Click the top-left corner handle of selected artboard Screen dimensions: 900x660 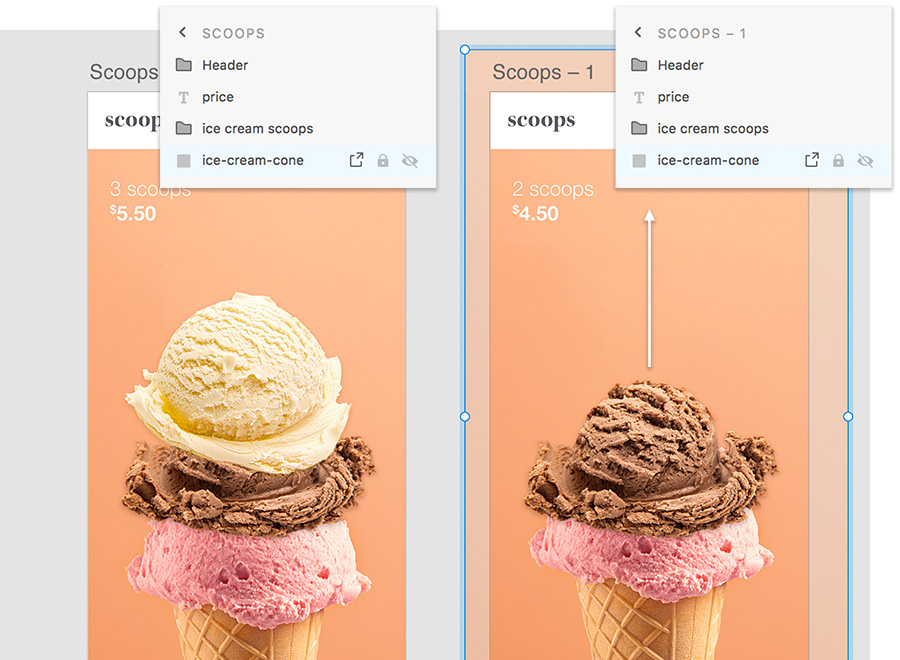pos(465,50)
